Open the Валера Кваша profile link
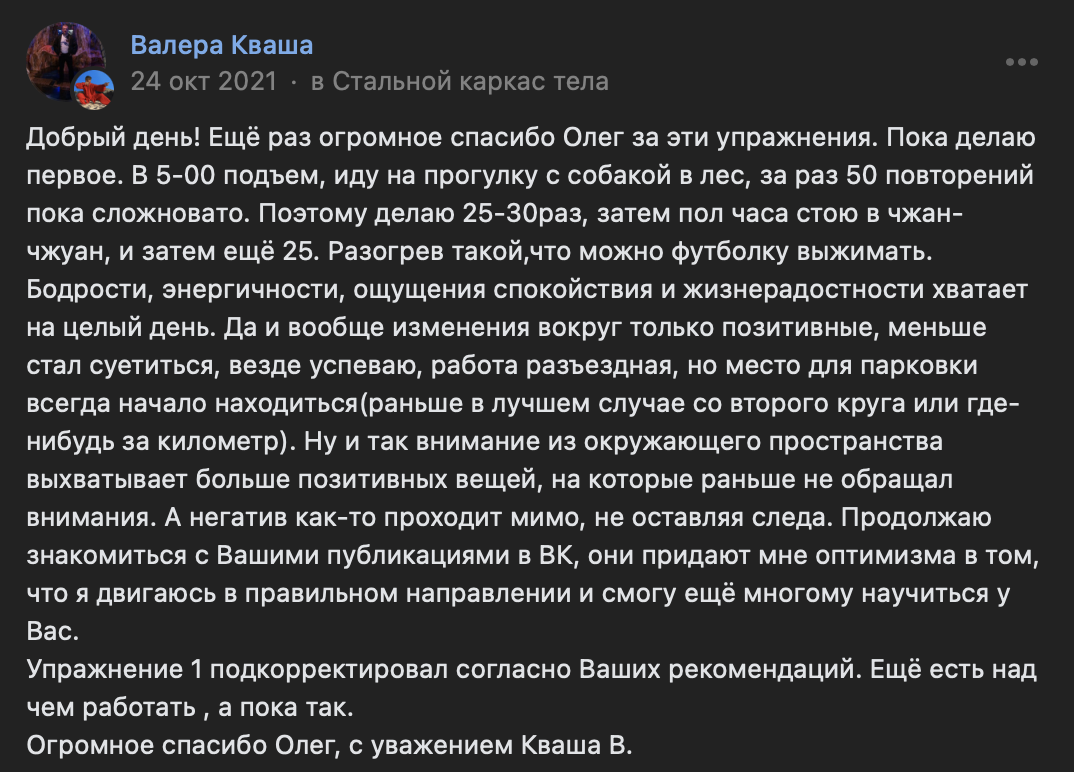This screenshot has width=1074, height=772. (x=221, y=45)
